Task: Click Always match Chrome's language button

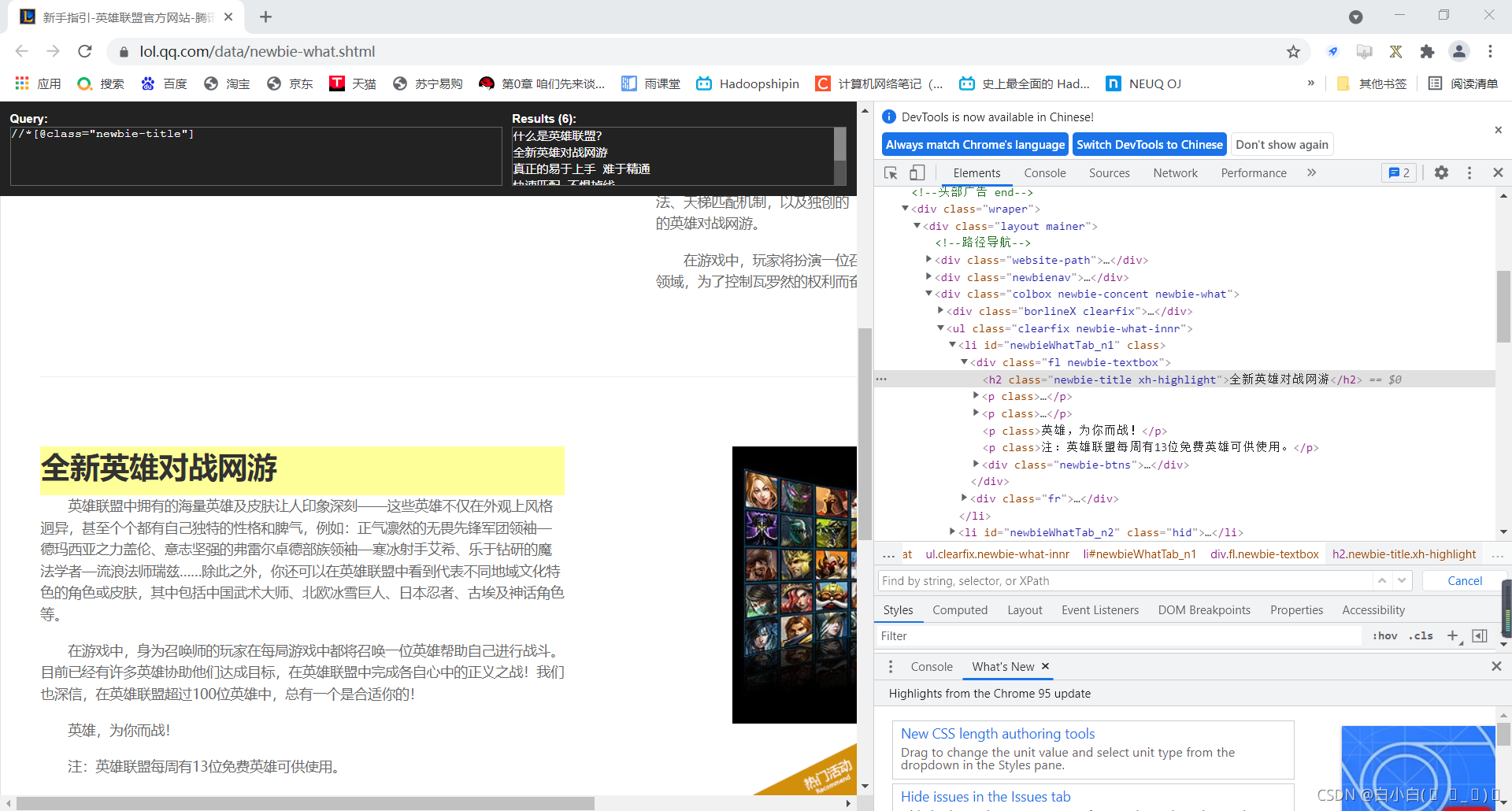Action: tap(975, 144)
